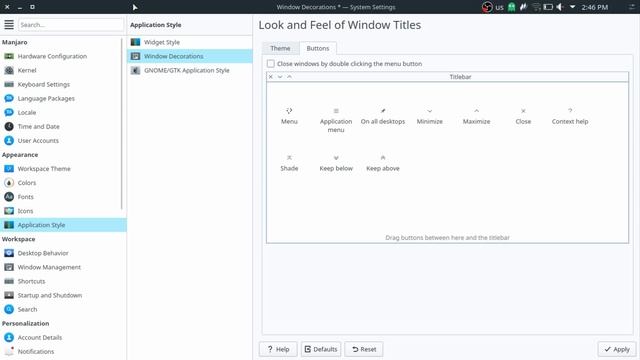Select the Shade button icon
This screenshot has width=640, height=360.
click(x=289, y=158)
